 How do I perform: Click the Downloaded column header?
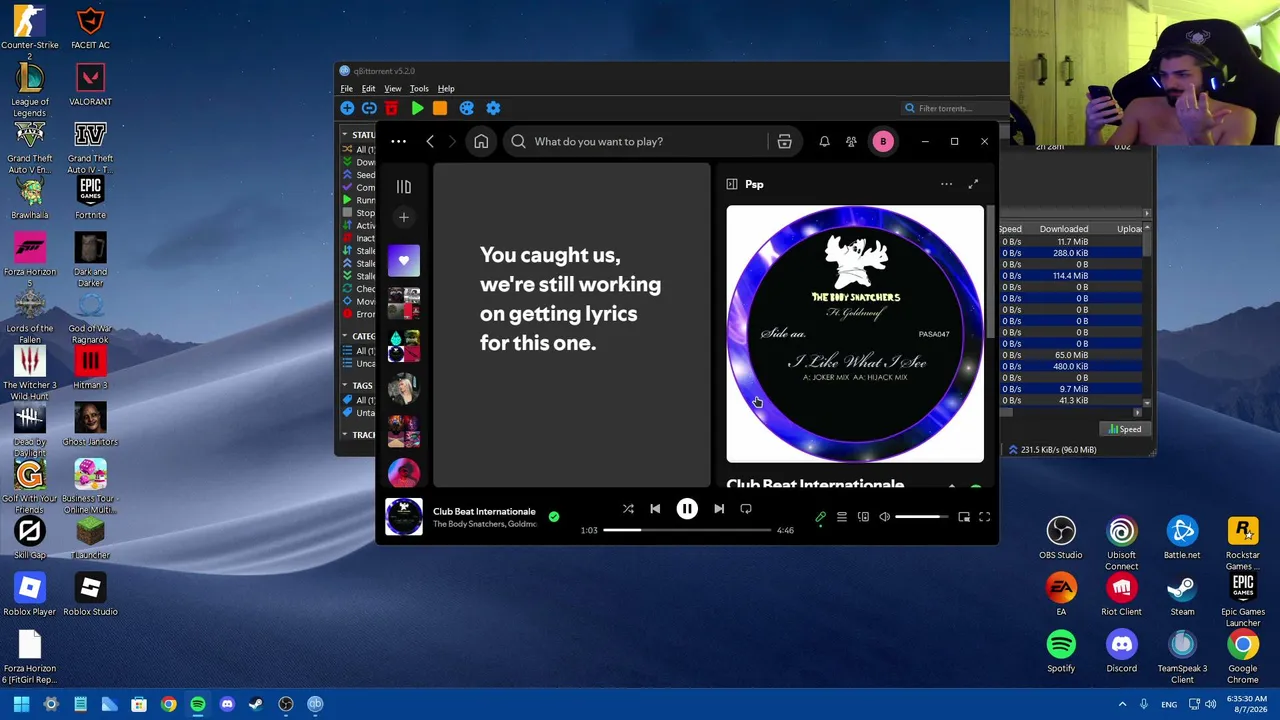pos(1064,229)
